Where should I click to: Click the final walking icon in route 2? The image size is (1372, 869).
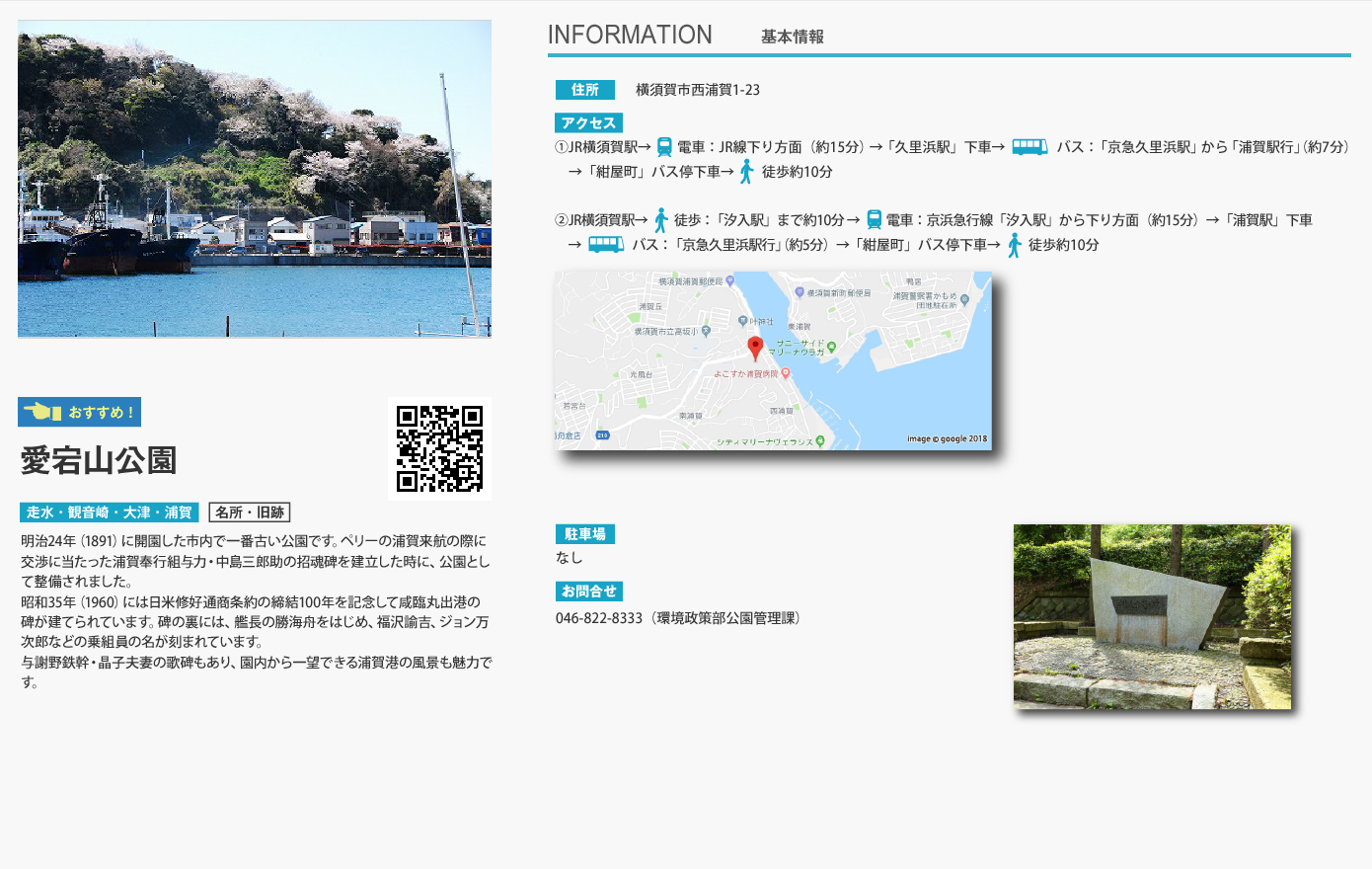point(1014,245)
